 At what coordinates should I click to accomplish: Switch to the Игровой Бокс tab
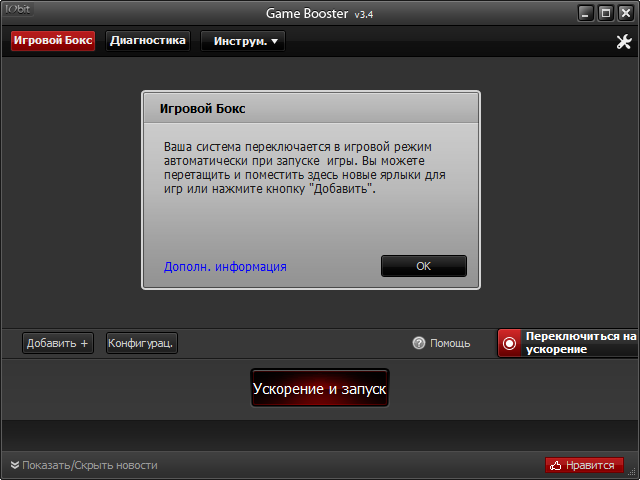53,41
